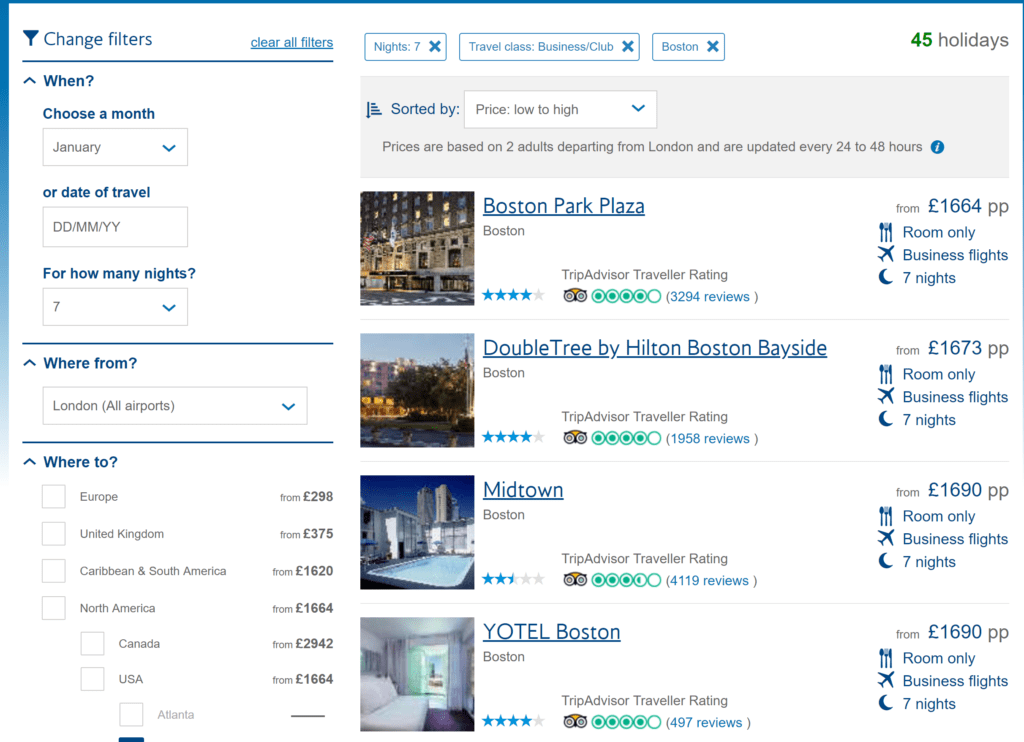This screenshot has height=742, width=1024.
Task: Collapse the Where from? filter section
Action: [x=29, y=363]
